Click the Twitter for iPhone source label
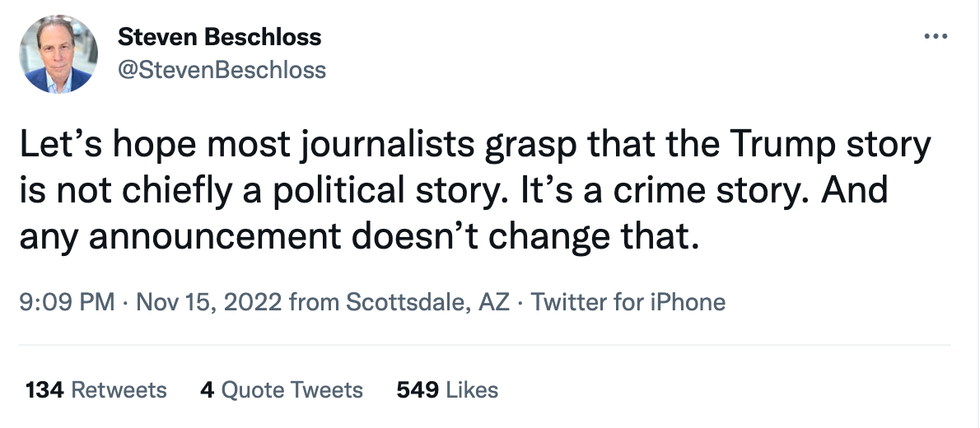Viewport: 980px width, 428px height. tap(628, 302)
